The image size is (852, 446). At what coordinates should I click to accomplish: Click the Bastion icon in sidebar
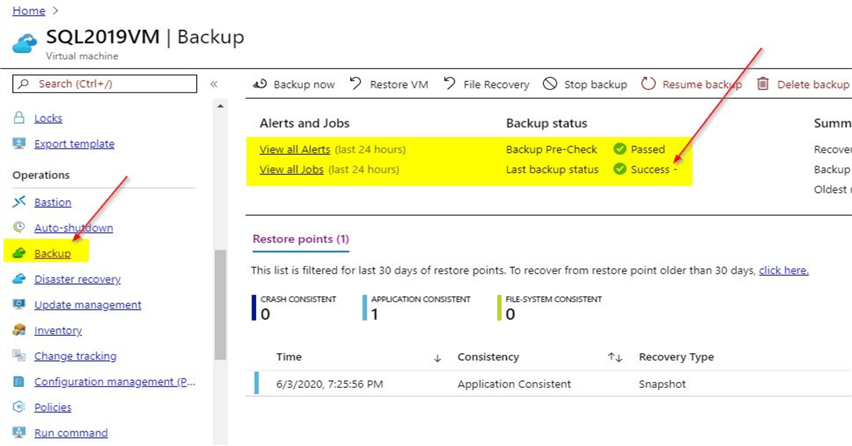coord(19,202)
